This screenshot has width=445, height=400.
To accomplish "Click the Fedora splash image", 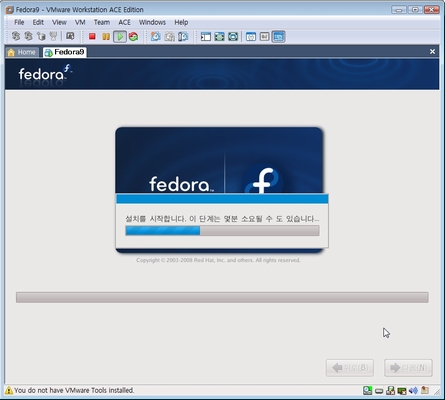I will click(x=219, y=160).
